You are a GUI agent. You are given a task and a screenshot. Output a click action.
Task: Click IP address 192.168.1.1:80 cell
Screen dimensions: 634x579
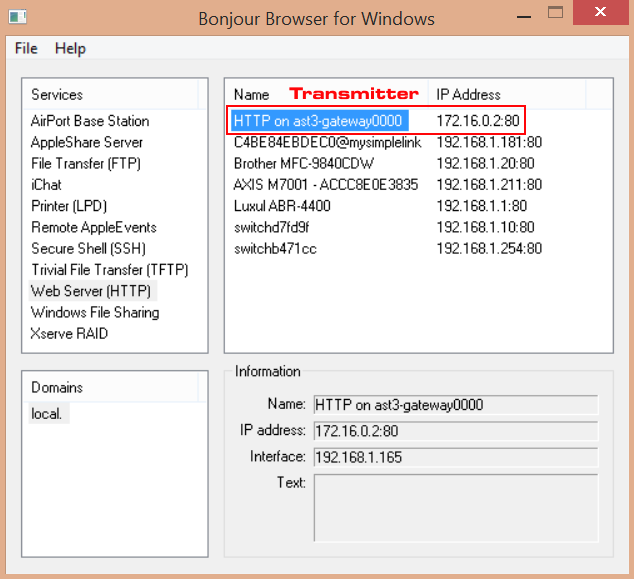[x=482, y=206]
